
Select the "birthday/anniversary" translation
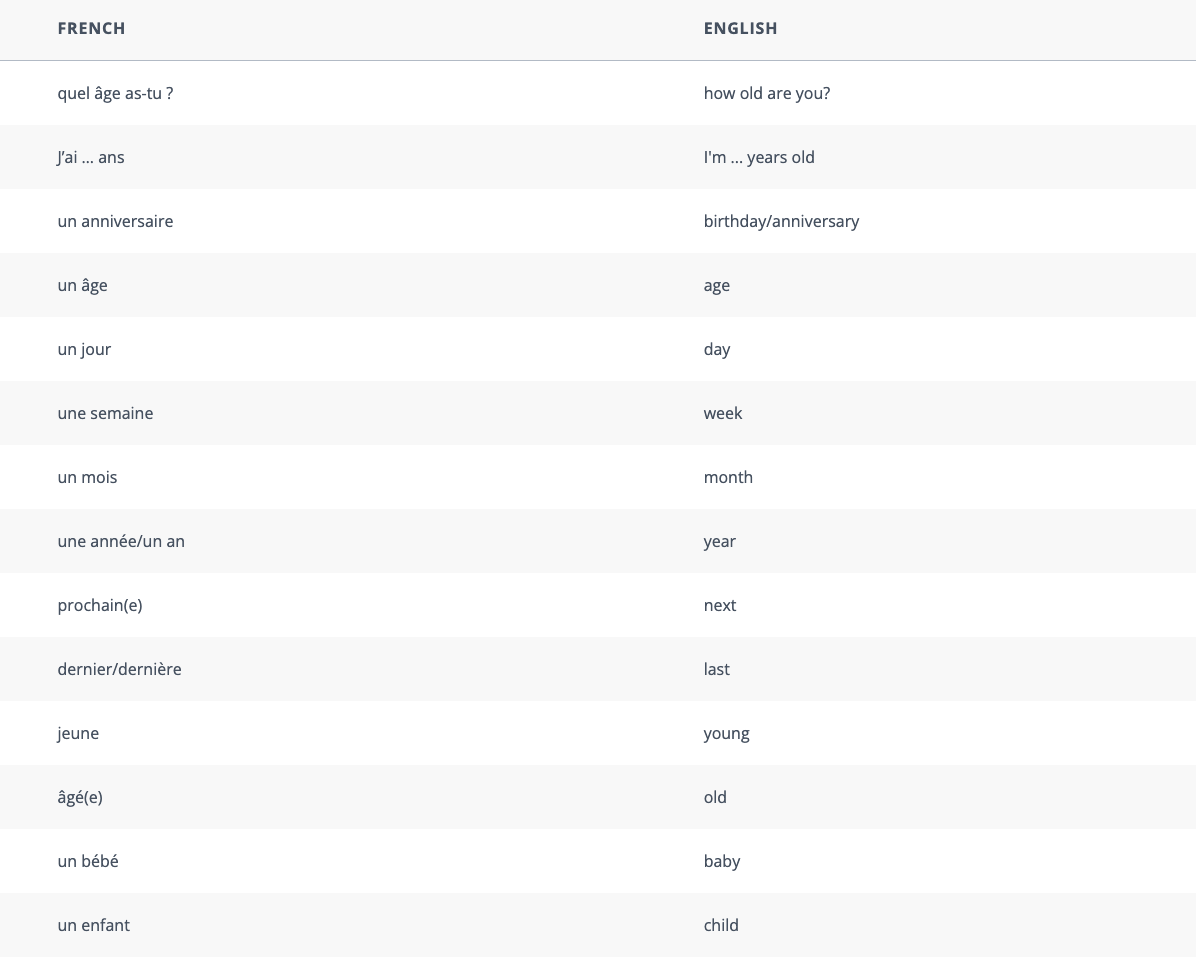click(x=781, y=221)
